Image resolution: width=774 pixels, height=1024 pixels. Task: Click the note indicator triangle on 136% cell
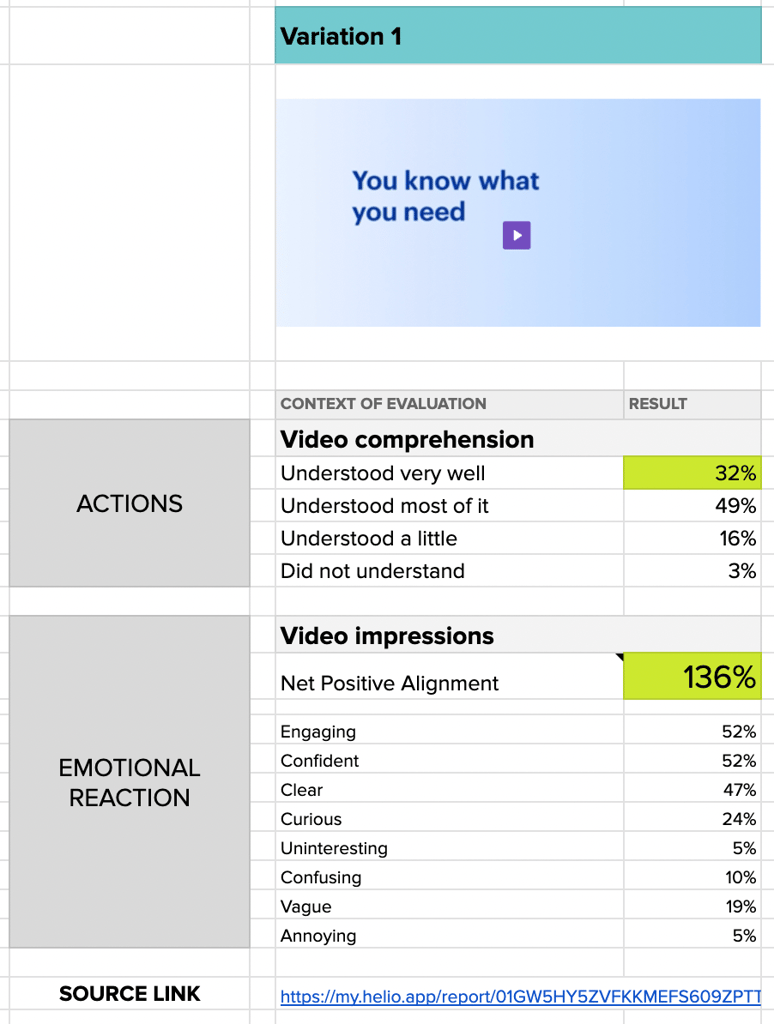(x=620, y=656)
